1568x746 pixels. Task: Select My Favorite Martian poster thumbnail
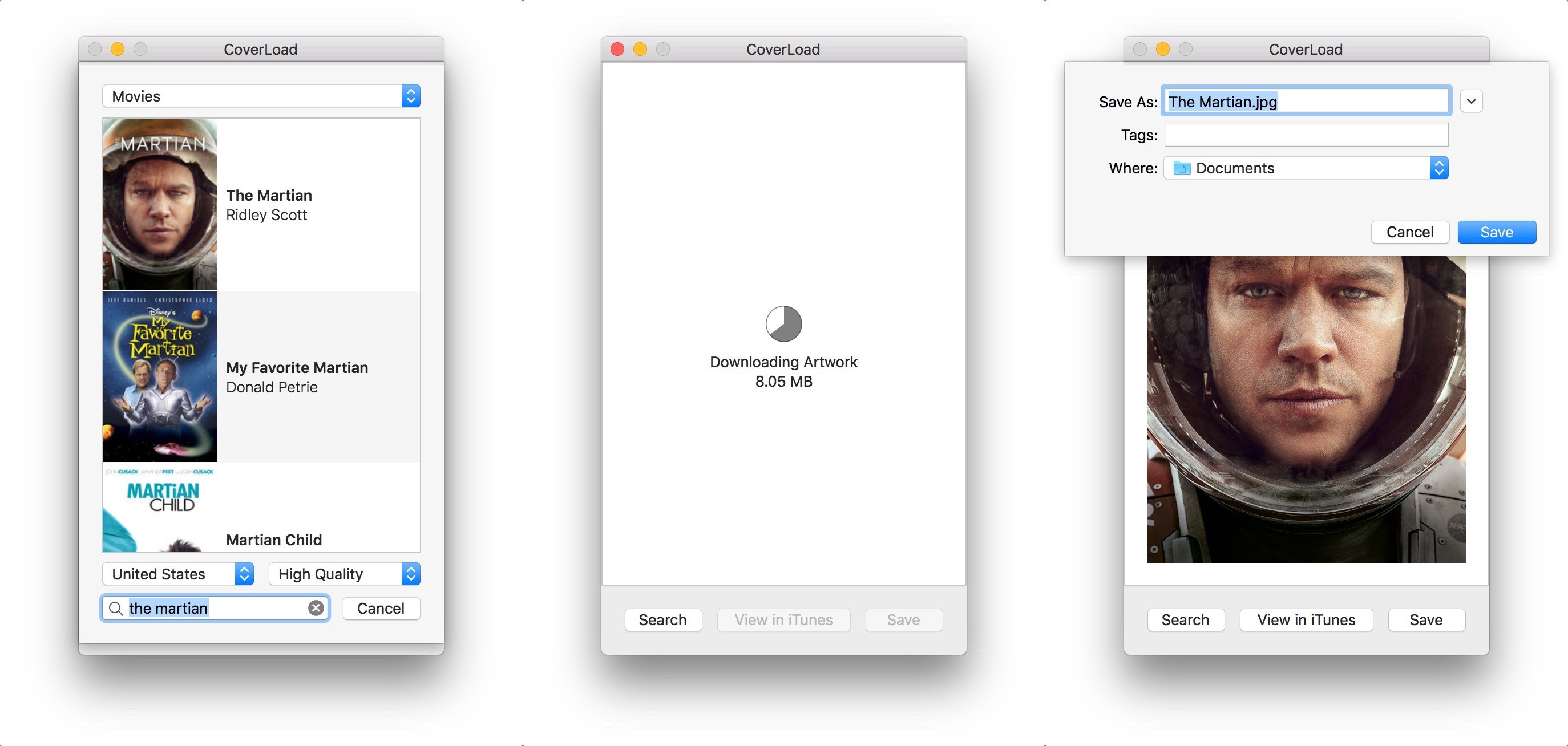159,376
